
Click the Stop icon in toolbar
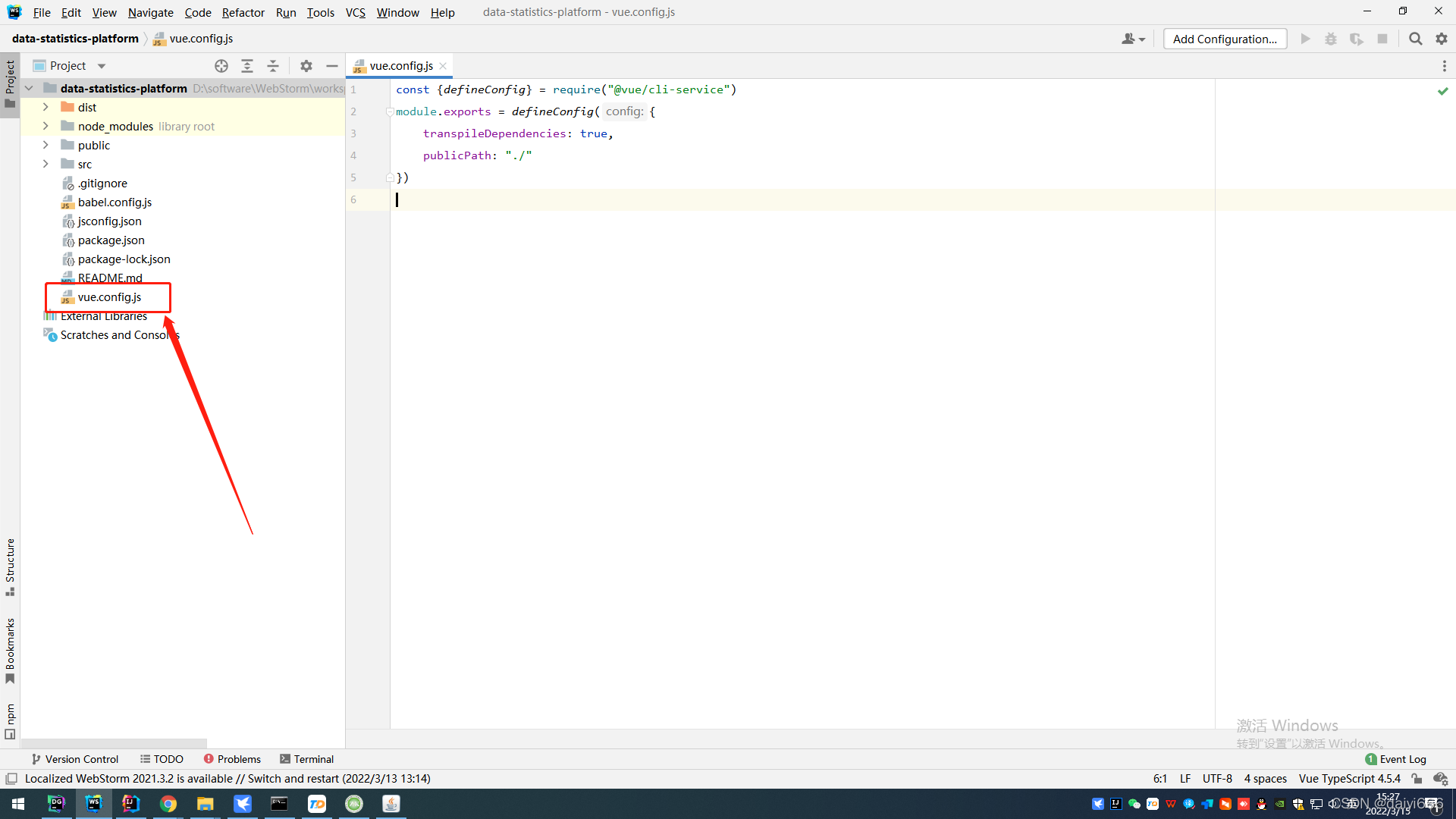click(1382, 39)
